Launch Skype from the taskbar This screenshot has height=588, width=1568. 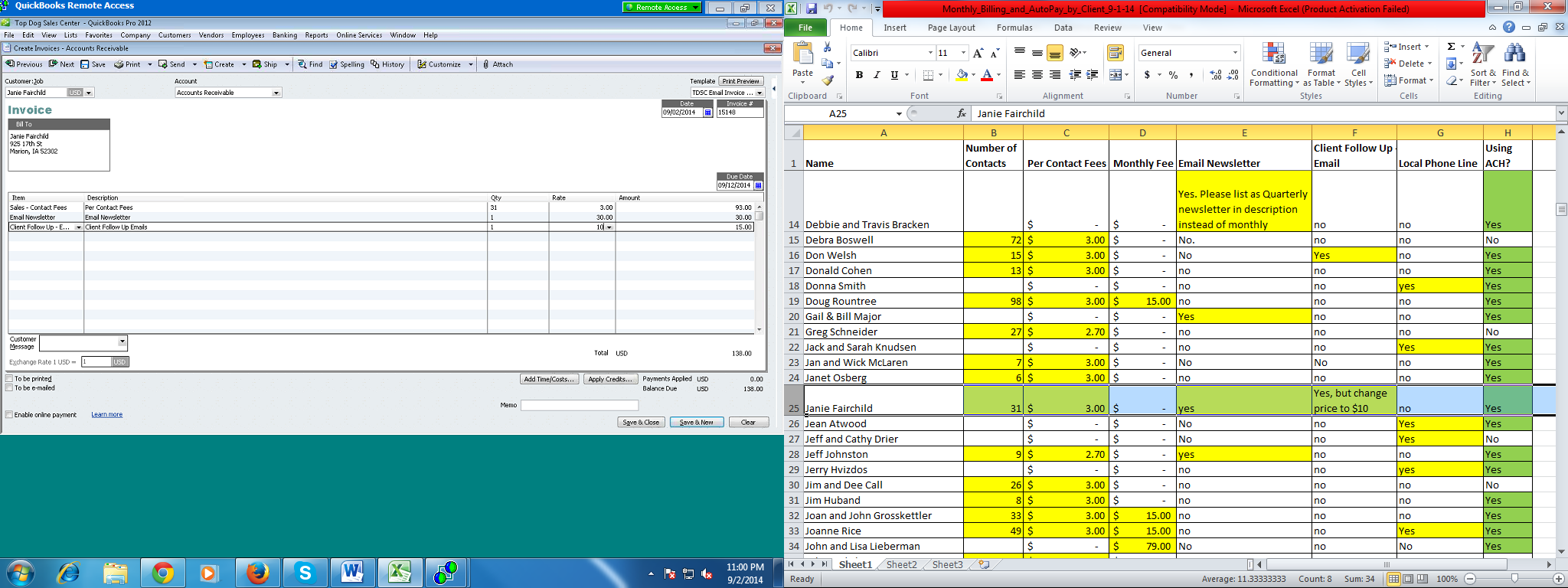click(305, 572)
